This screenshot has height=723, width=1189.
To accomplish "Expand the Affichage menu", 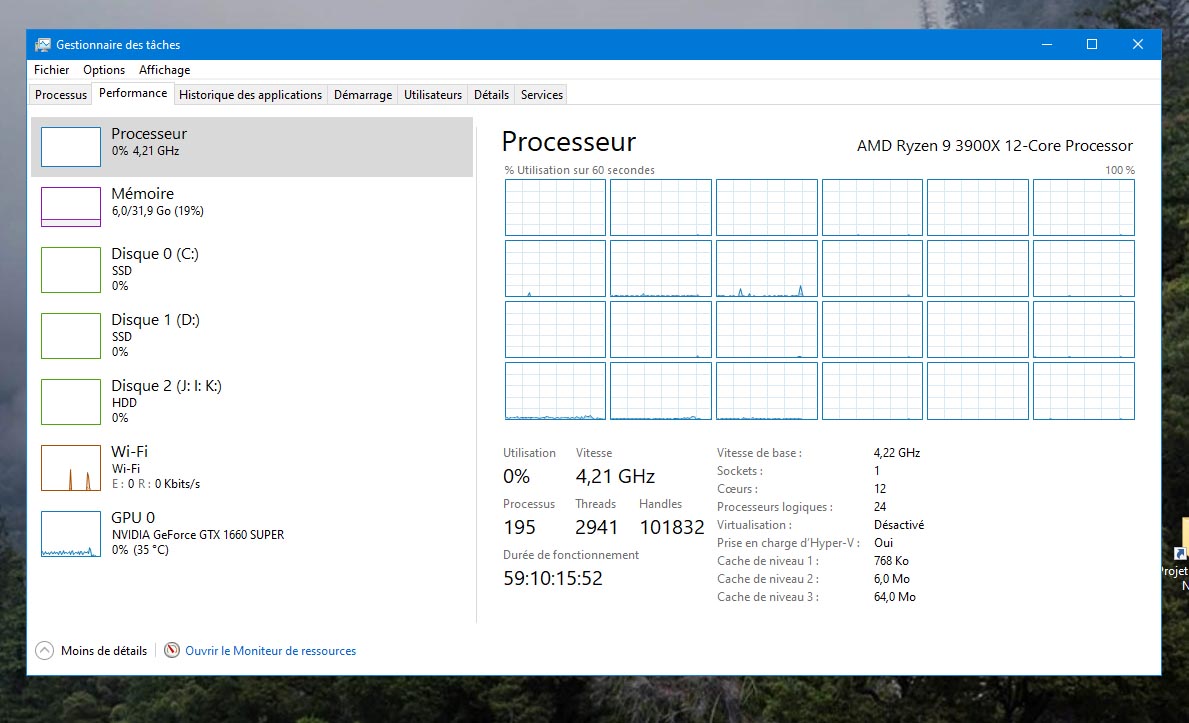I will tap(164, 70).
